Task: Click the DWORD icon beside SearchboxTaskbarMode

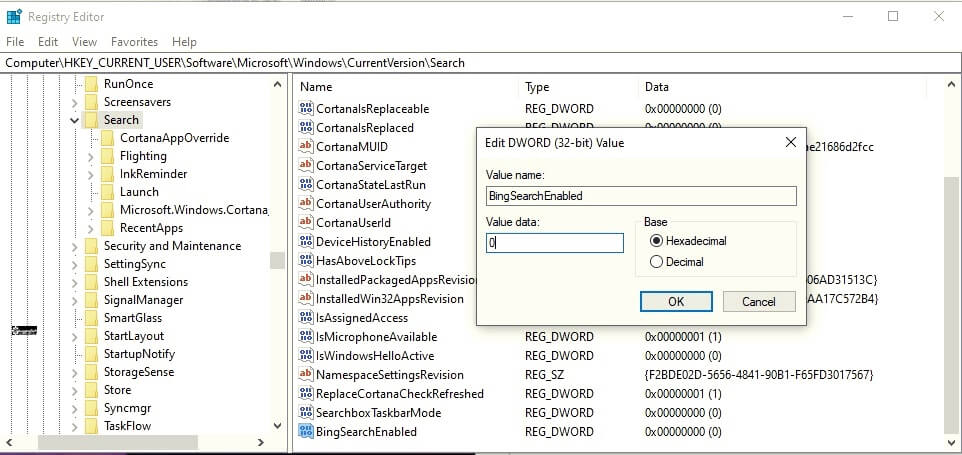Action: pos(306,413)
